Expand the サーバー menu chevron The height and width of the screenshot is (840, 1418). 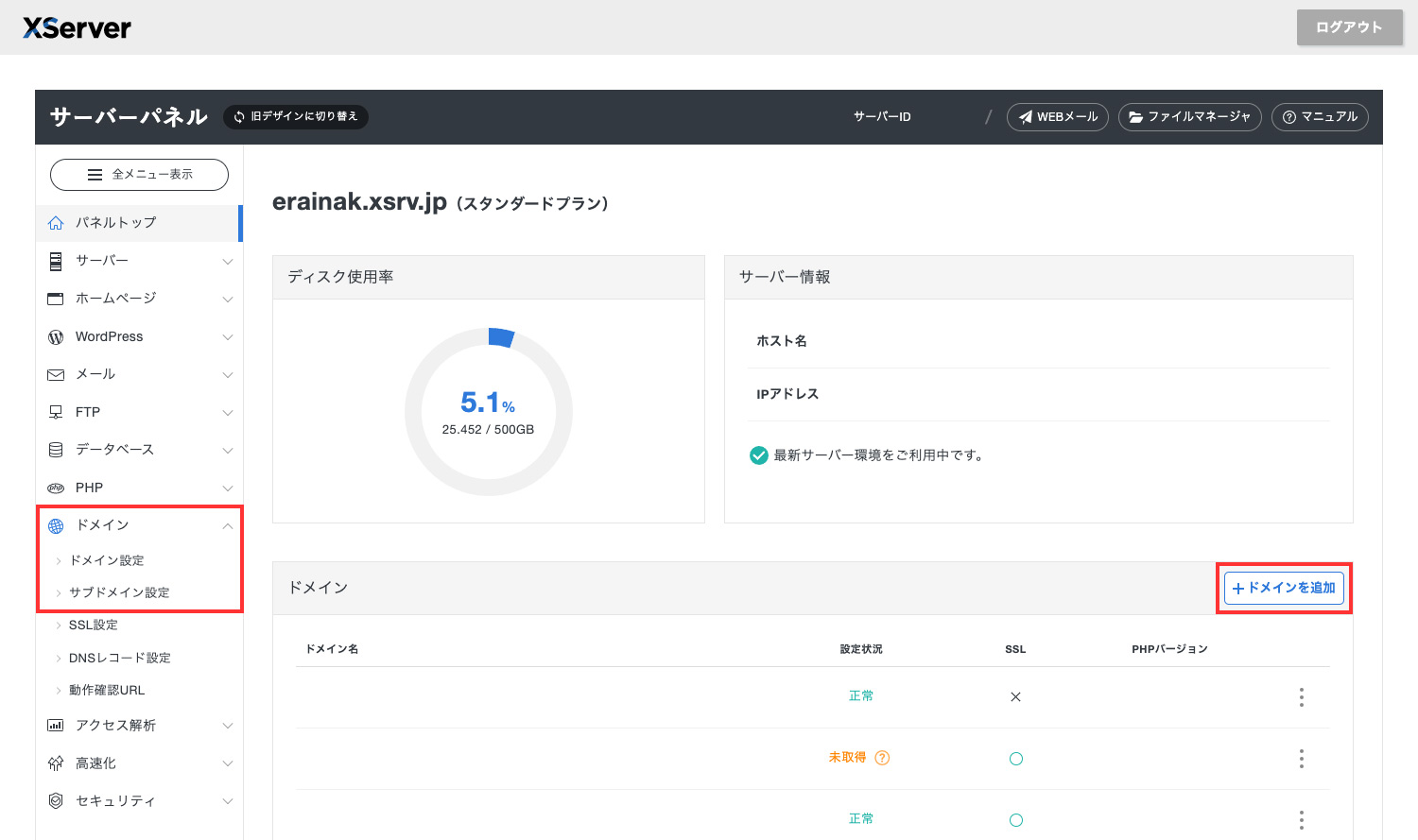228,261
